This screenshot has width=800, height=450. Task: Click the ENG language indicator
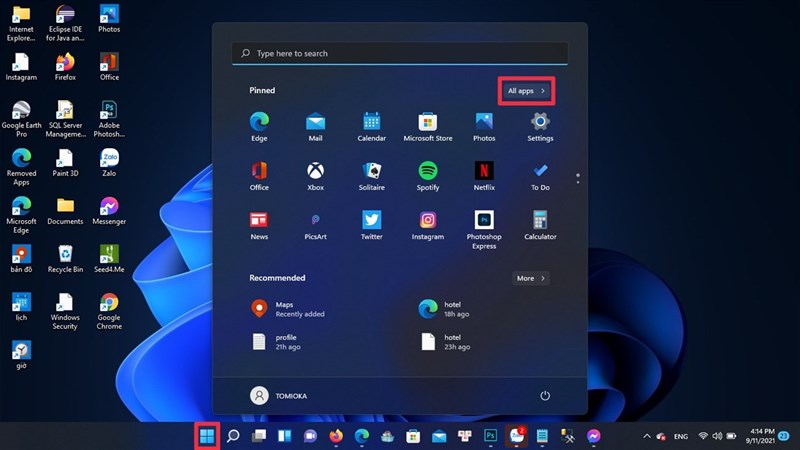[x=681, y=436]
